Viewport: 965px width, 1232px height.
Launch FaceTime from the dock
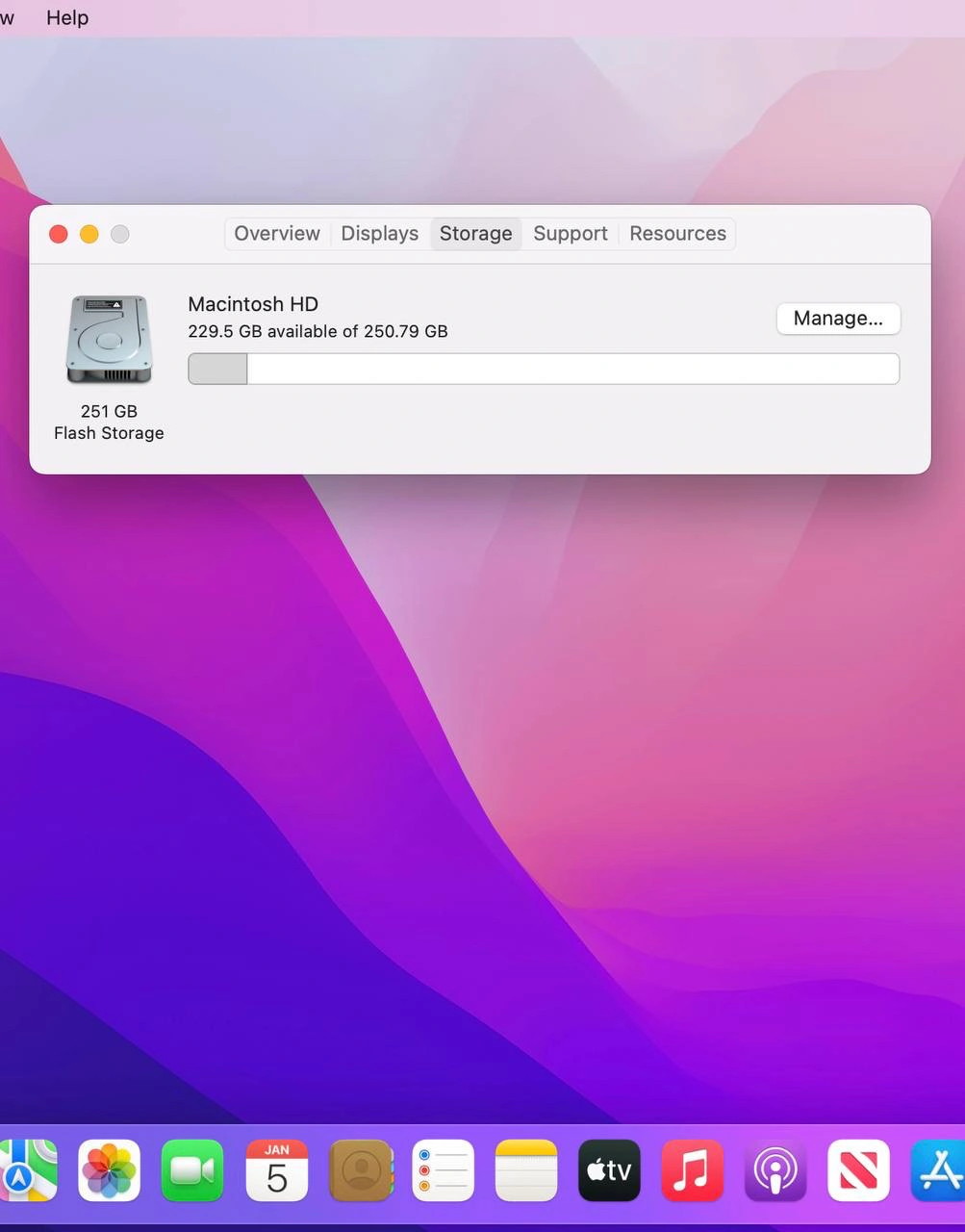click(192, 1170)
